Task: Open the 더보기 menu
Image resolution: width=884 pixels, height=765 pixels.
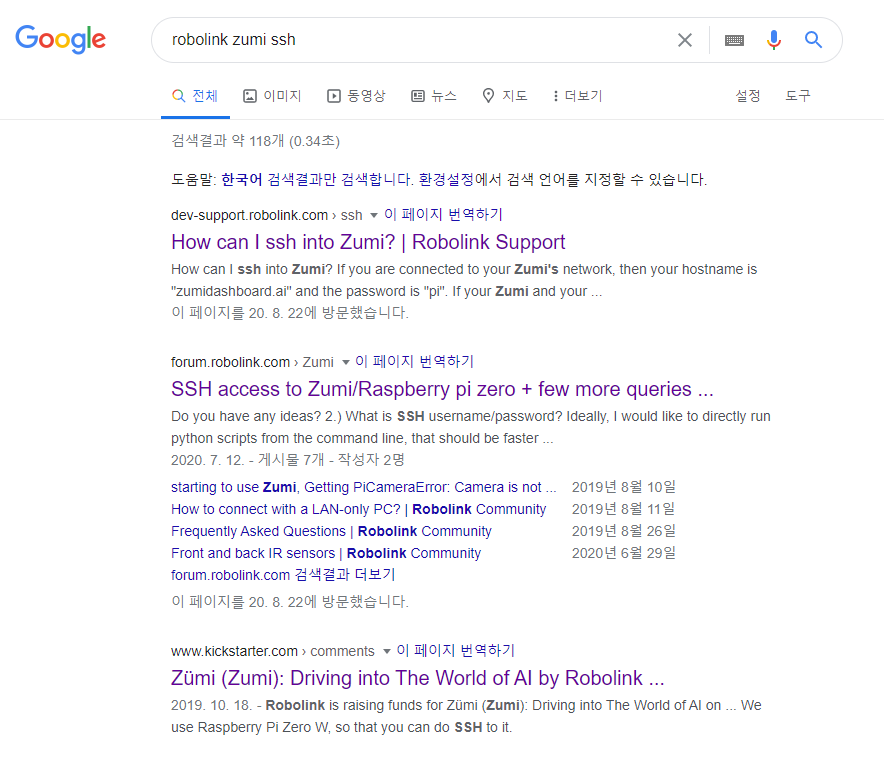Action: (578, 96)
